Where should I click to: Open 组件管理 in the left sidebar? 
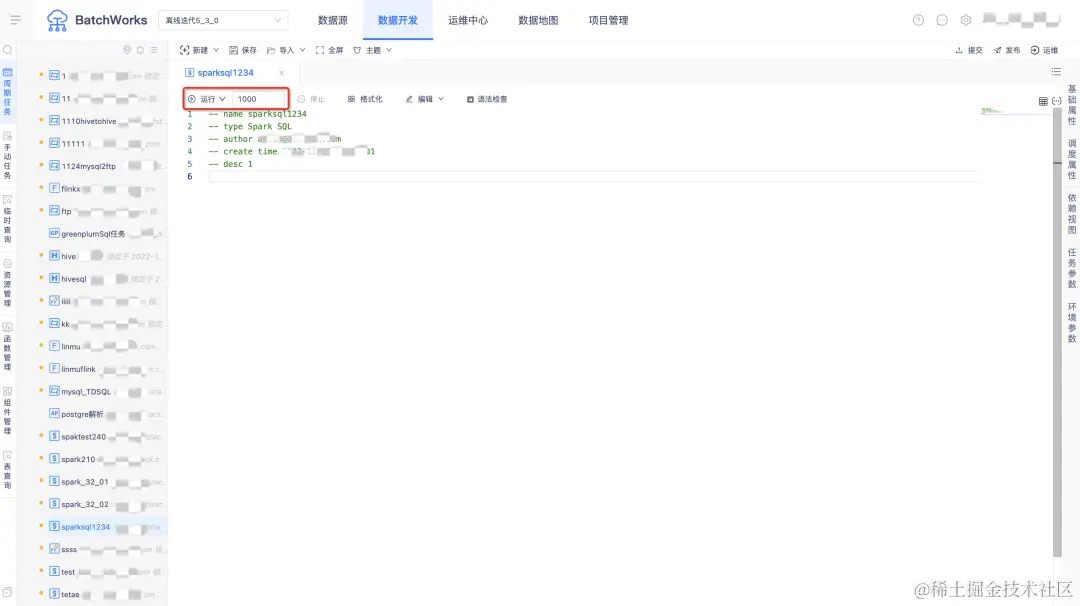click(x=8, y=410)
